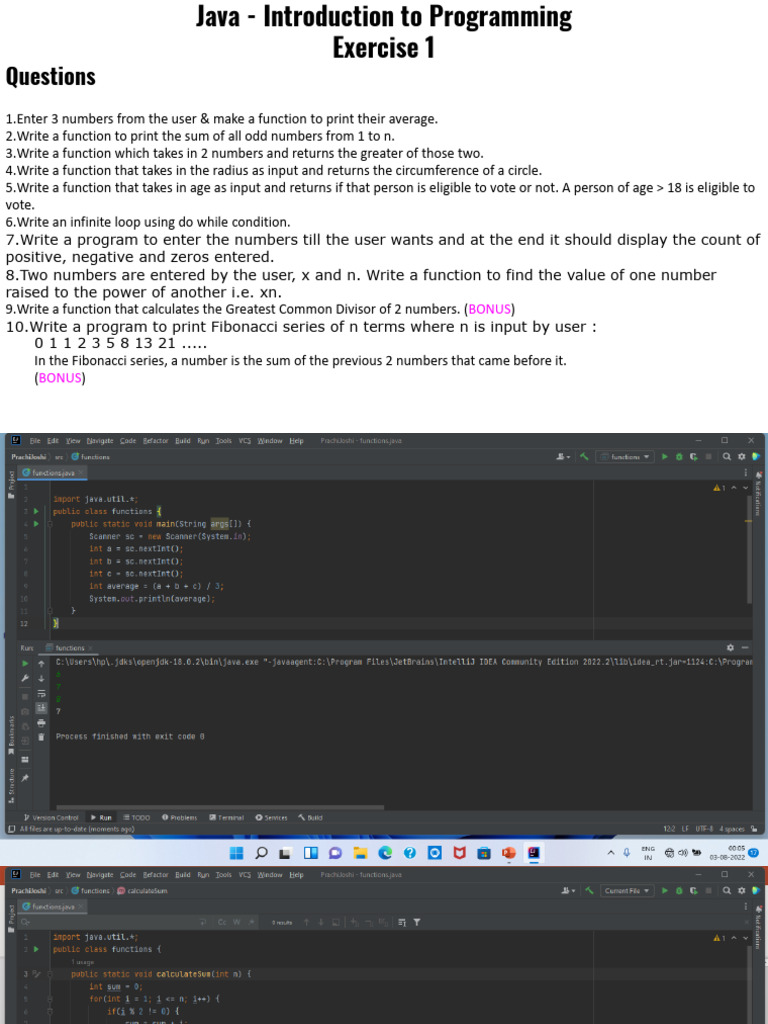The image size is (768, 1024).
Task: Click gutter run arrow beside 'public class functions {' in main-method window
Action: (36, 511)
